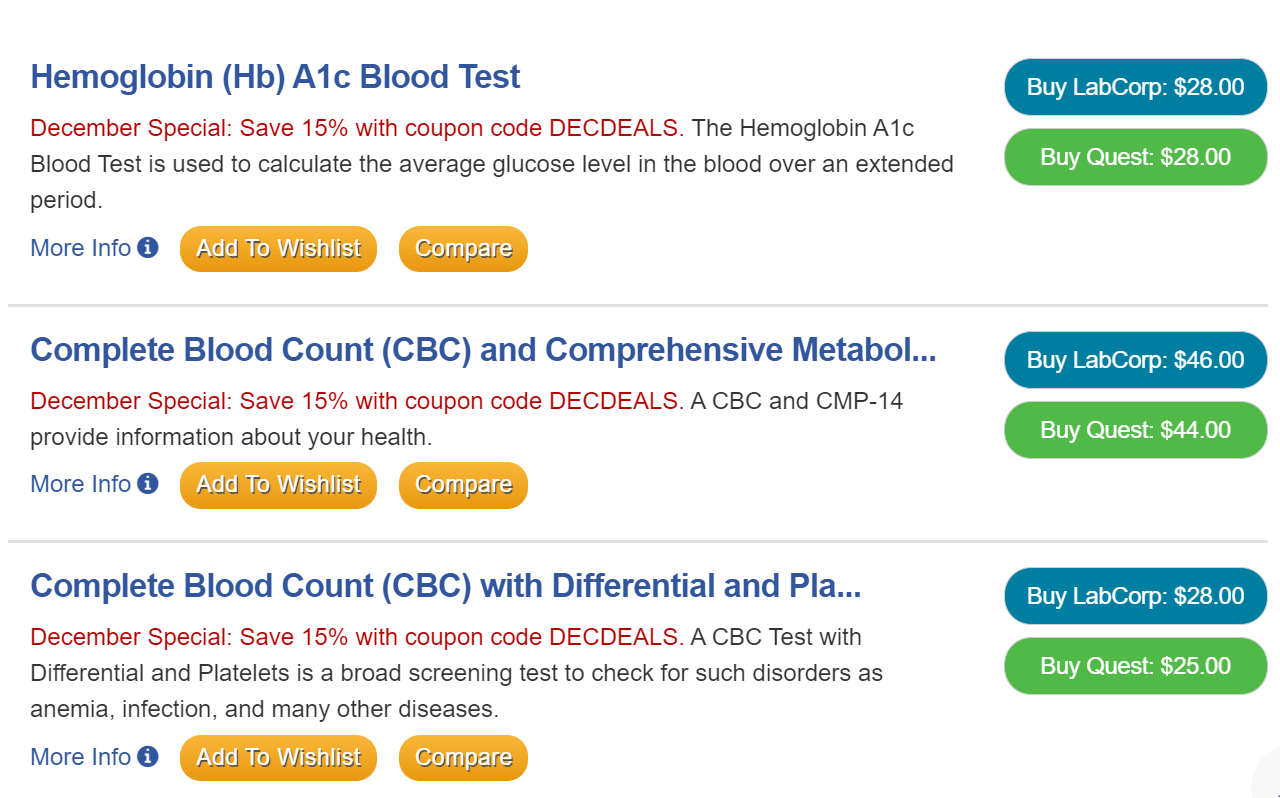Click More Info under the Hemoglobin A1c test
1280x798 pixels.
(x=79, y=248)
